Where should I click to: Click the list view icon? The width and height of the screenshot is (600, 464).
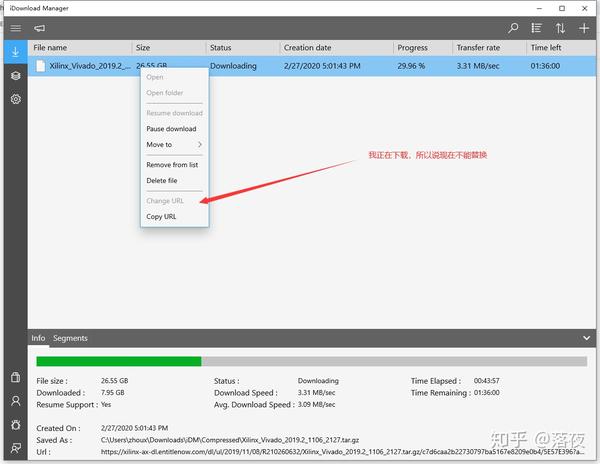click(536, 28)
